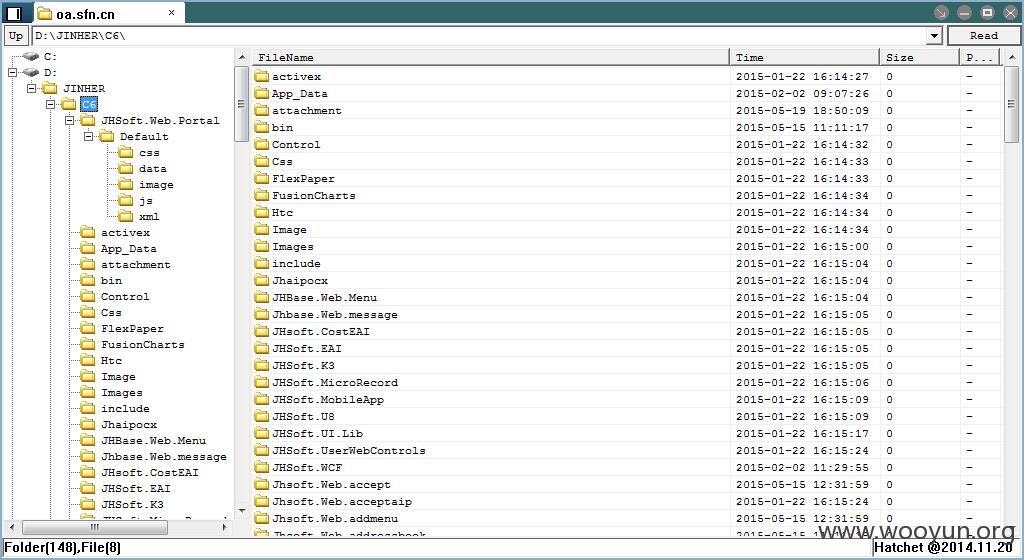Image resolution: width=1024 pixels, height=560 pixels.
Task: Click Folder(148),File(8) status text
Action: (x=63, y=548)
